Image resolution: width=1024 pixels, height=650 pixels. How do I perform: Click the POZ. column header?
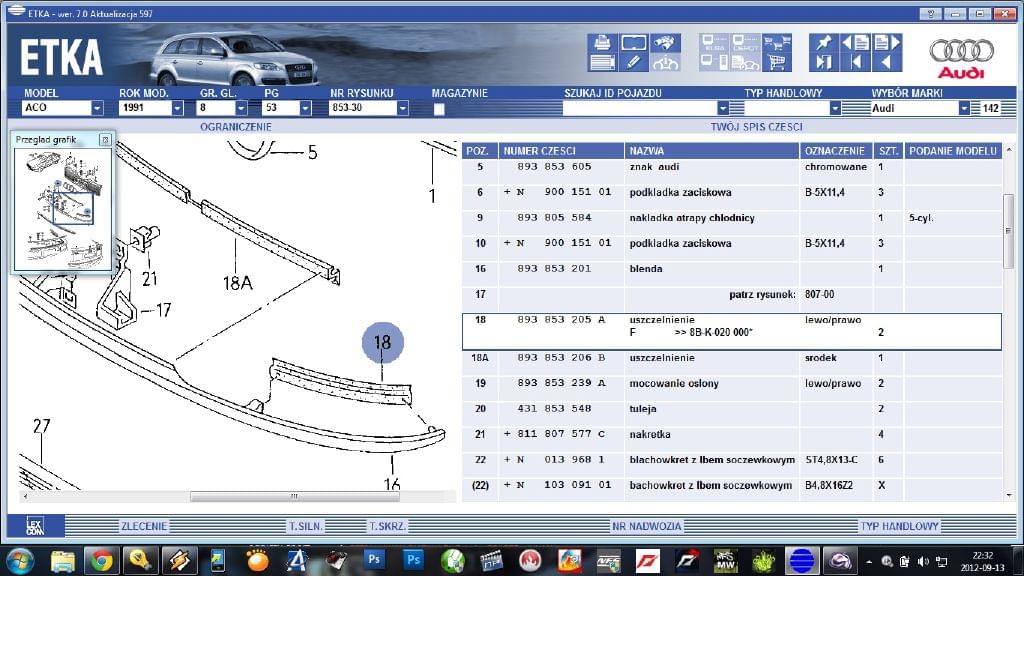click(x=479, y=151)
